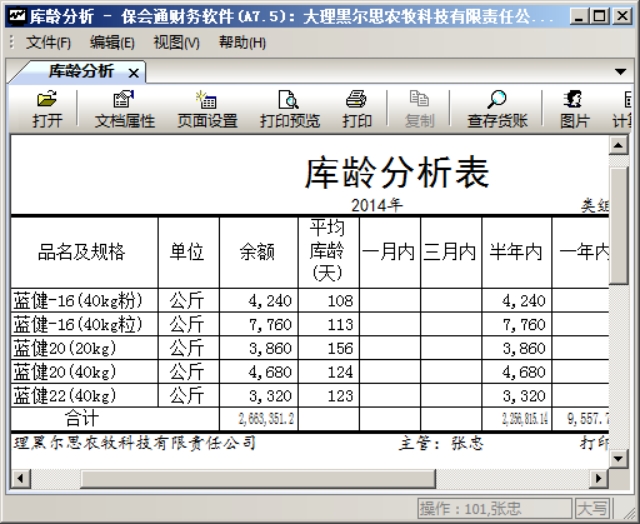Select row 蓝健20(20kg)
Viewport: 640px width, 524px height.
(x=310, y=348)
